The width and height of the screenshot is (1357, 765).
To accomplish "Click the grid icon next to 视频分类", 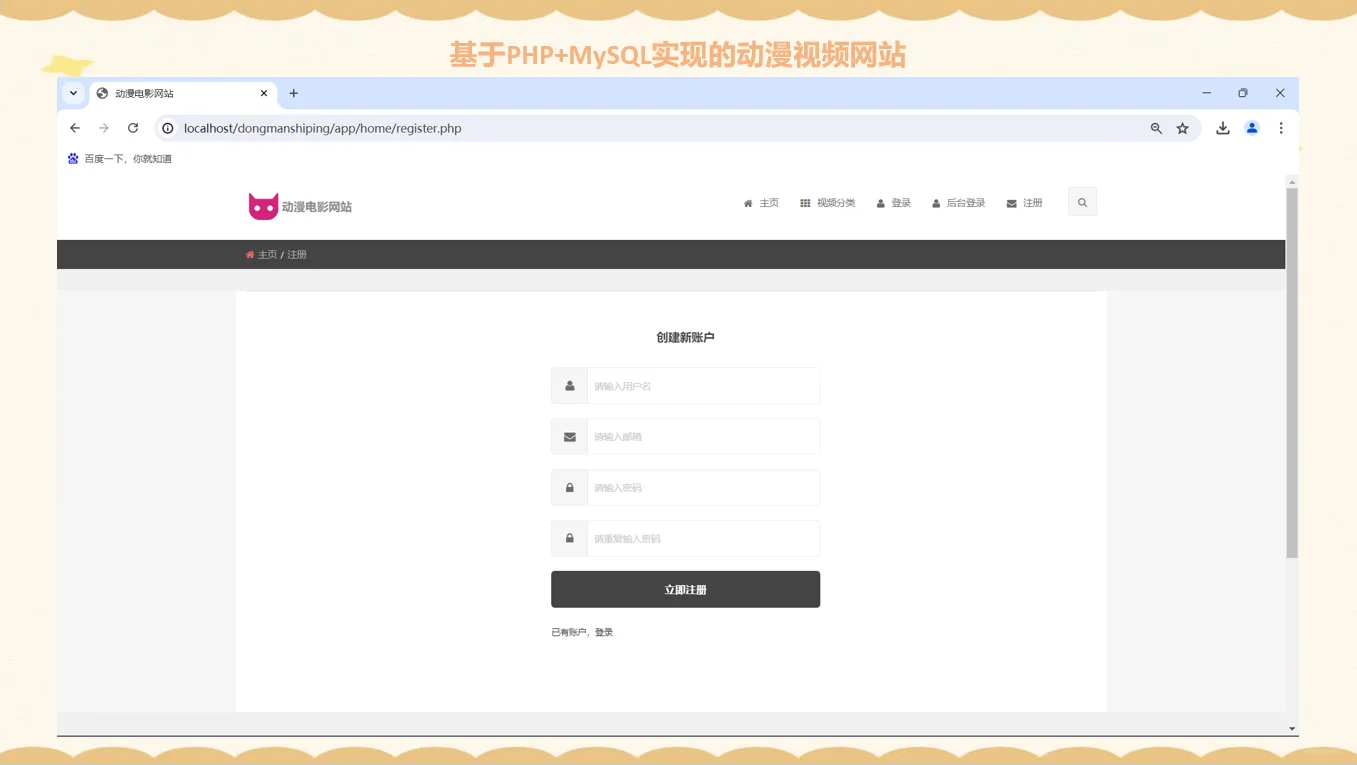I will (805, 202).
